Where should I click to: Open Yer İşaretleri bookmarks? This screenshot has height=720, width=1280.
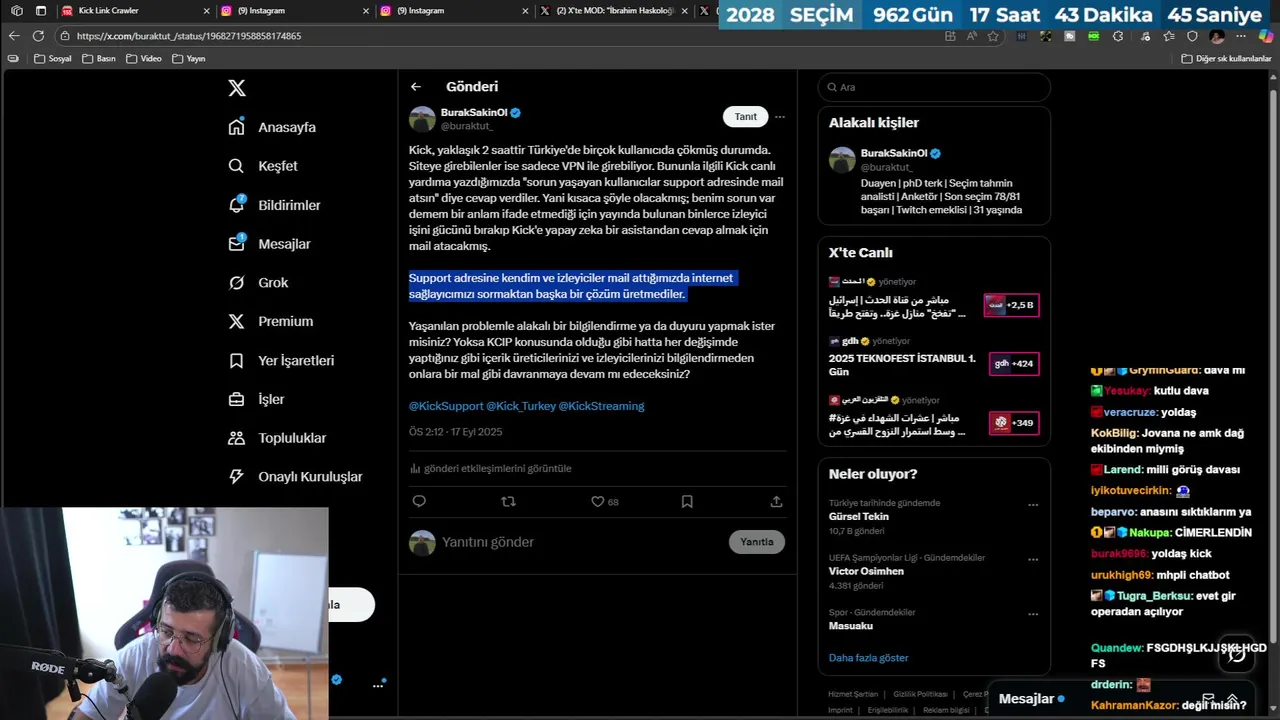[281, 360]
